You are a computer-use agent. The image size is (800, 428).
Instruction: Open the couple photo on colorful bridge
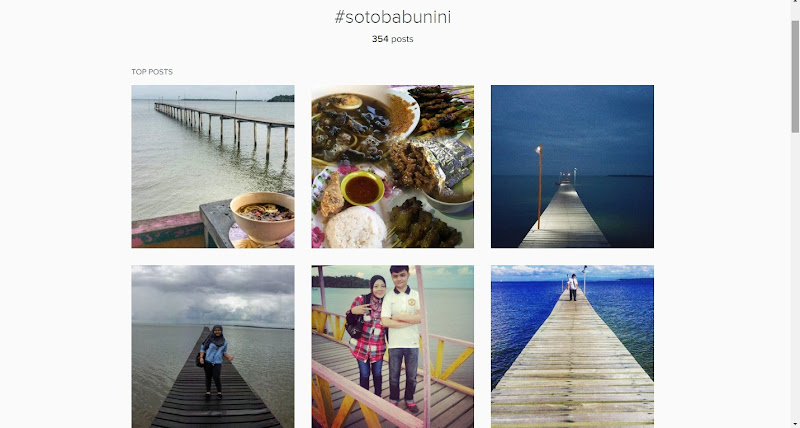(x=392, y=346)
